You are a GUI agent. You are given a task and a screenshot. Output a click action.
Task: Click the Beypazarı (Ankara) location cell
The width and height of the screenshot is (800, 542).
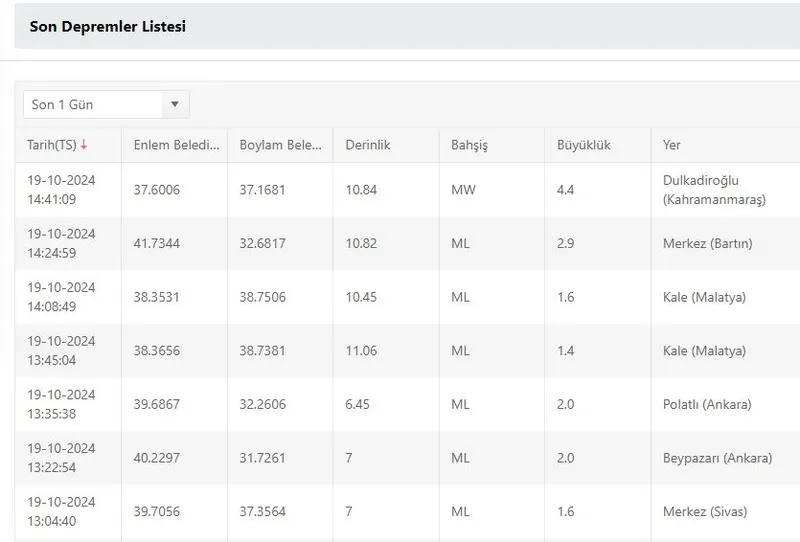click(717, 458)
